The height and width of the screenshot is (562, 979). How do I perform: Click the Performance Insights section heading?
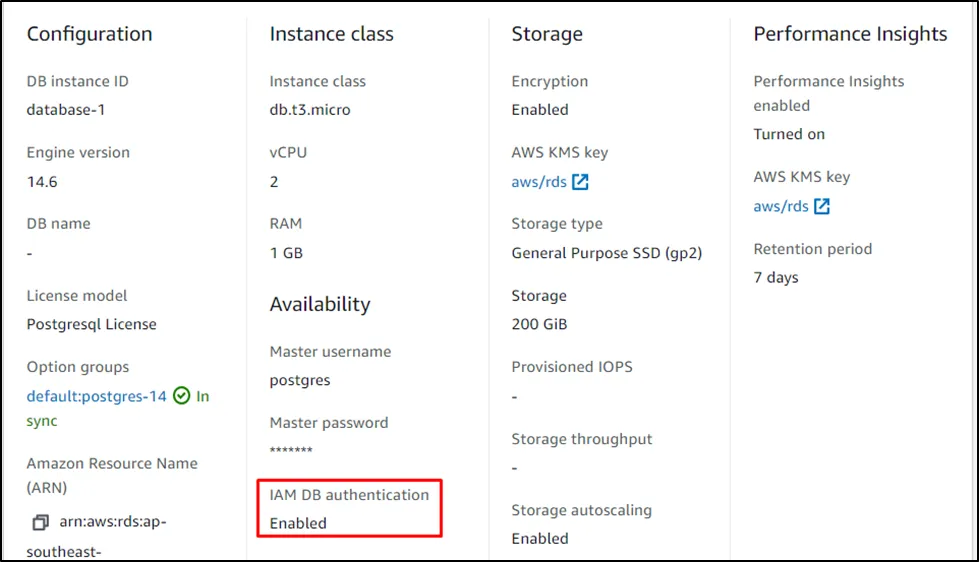click(x=850, y=34)
